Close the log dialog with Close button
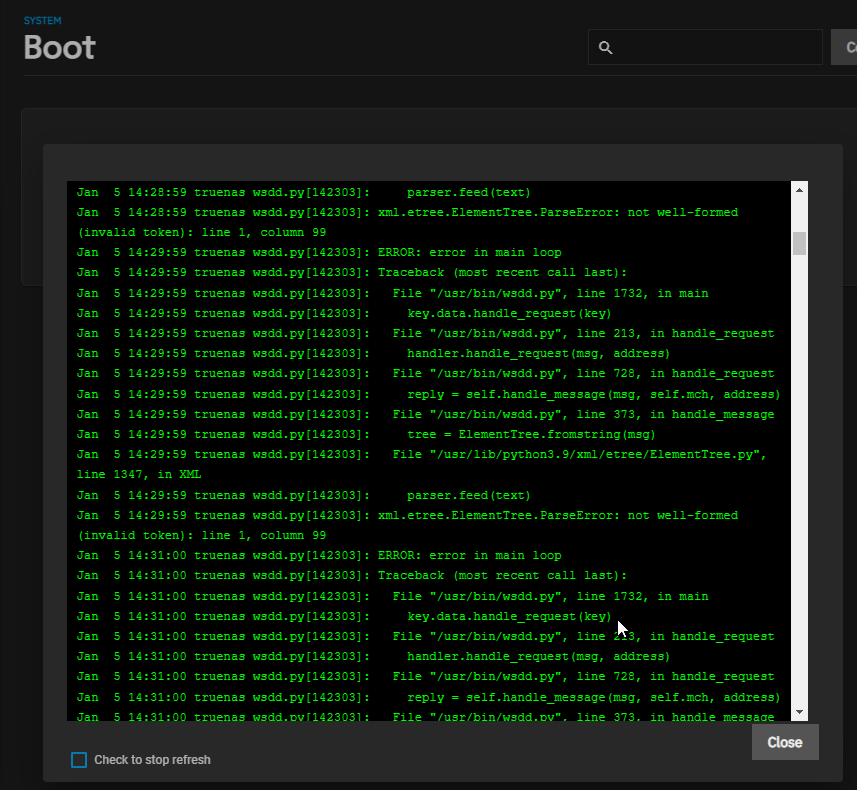857x790 pixels. pyautogui.click(x=785, y=742)
